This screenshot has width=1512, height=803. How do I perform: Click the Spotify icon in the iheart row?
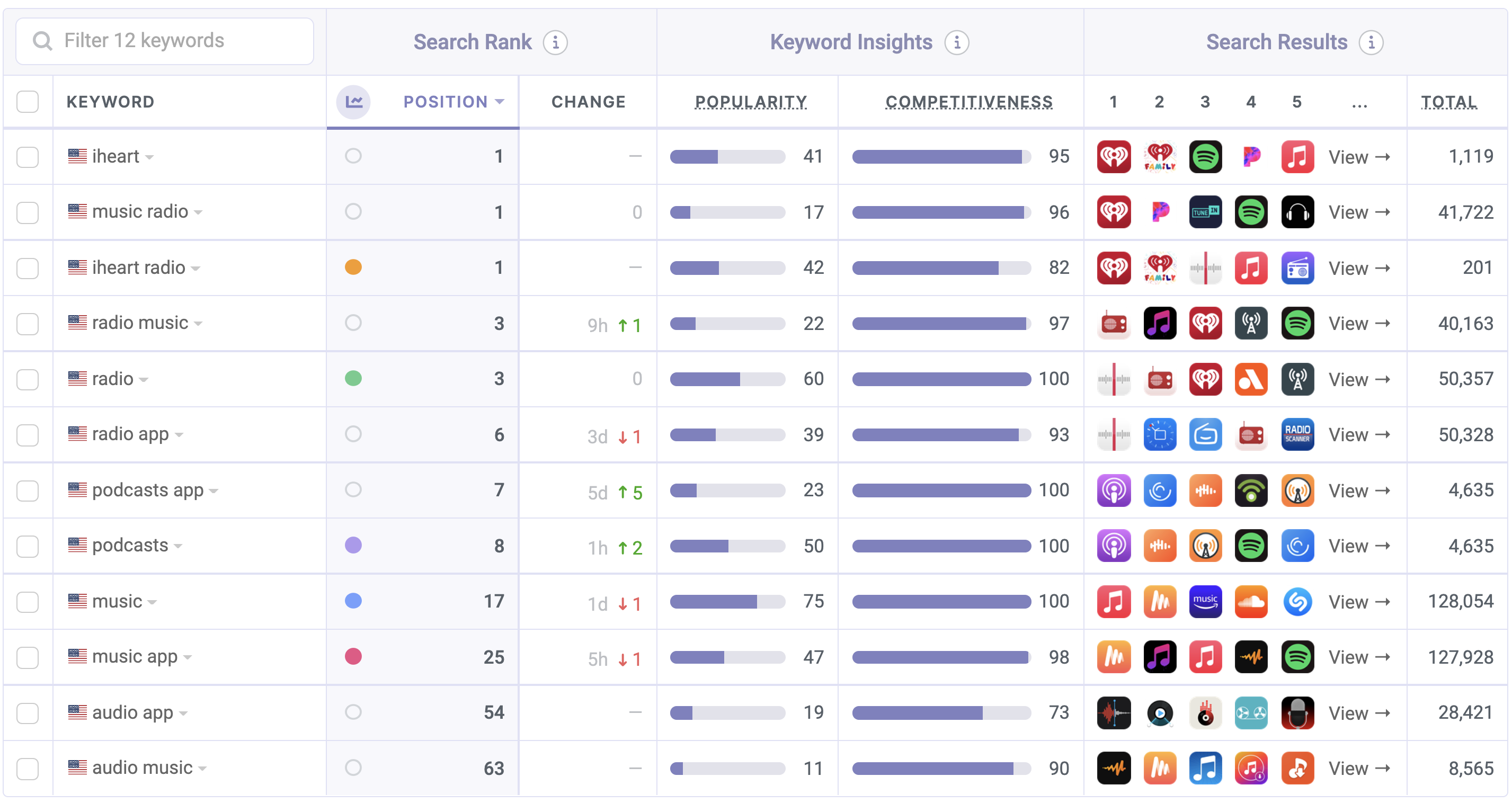[1205, 157]
